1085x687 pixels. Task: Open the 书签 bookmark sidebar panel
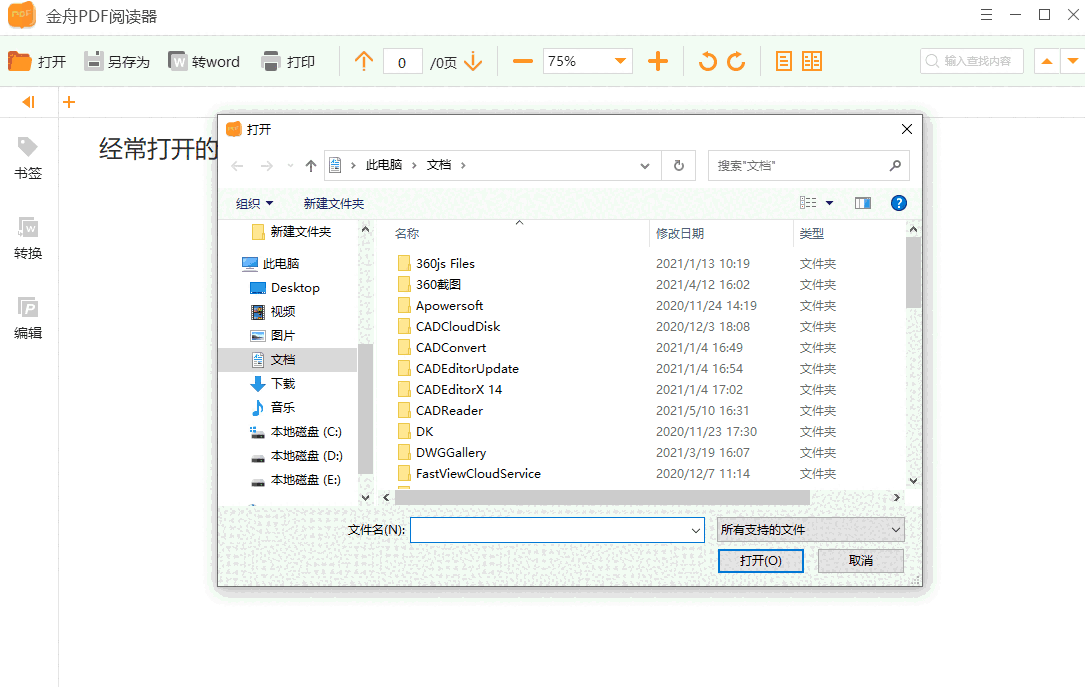click(x=28, y=158)
